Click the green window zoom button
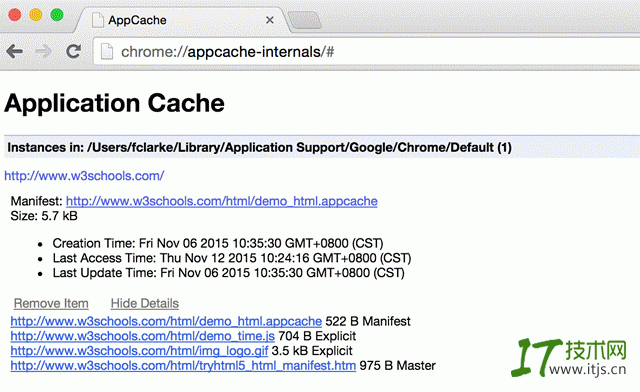 (x=57, y=15)
